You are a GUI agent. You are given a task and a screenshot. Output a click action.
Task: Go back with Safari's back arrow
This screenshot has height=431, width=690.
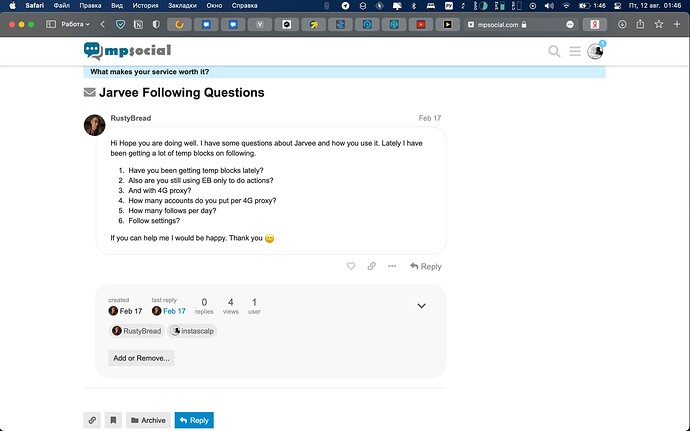tap(103, 25)
